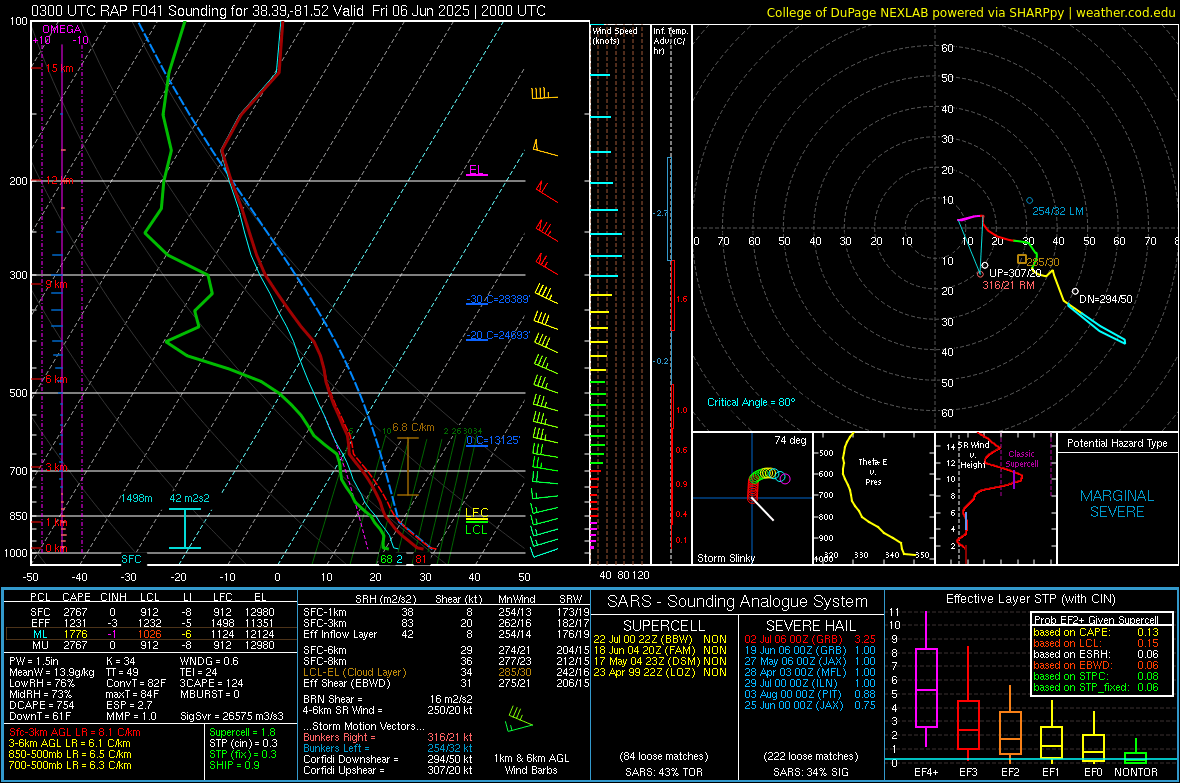
Task: Click the yellow LFC marker label
Action: click(x=476, y=513)
